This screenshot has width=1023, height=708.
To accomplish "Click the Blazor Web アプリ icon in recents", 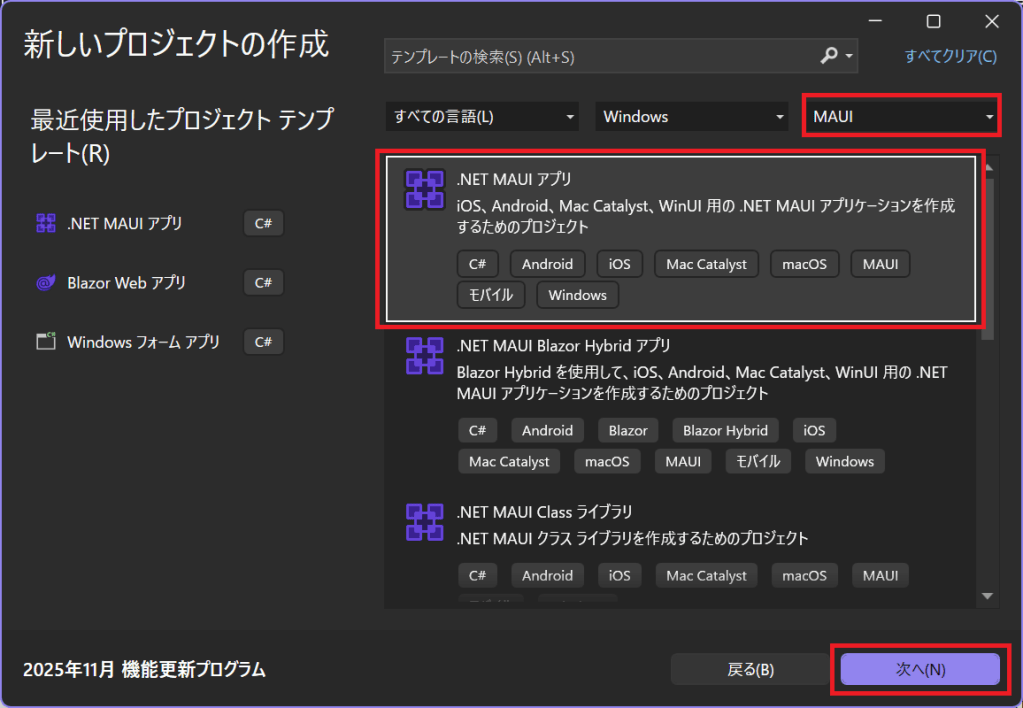I will pos(45,283).
